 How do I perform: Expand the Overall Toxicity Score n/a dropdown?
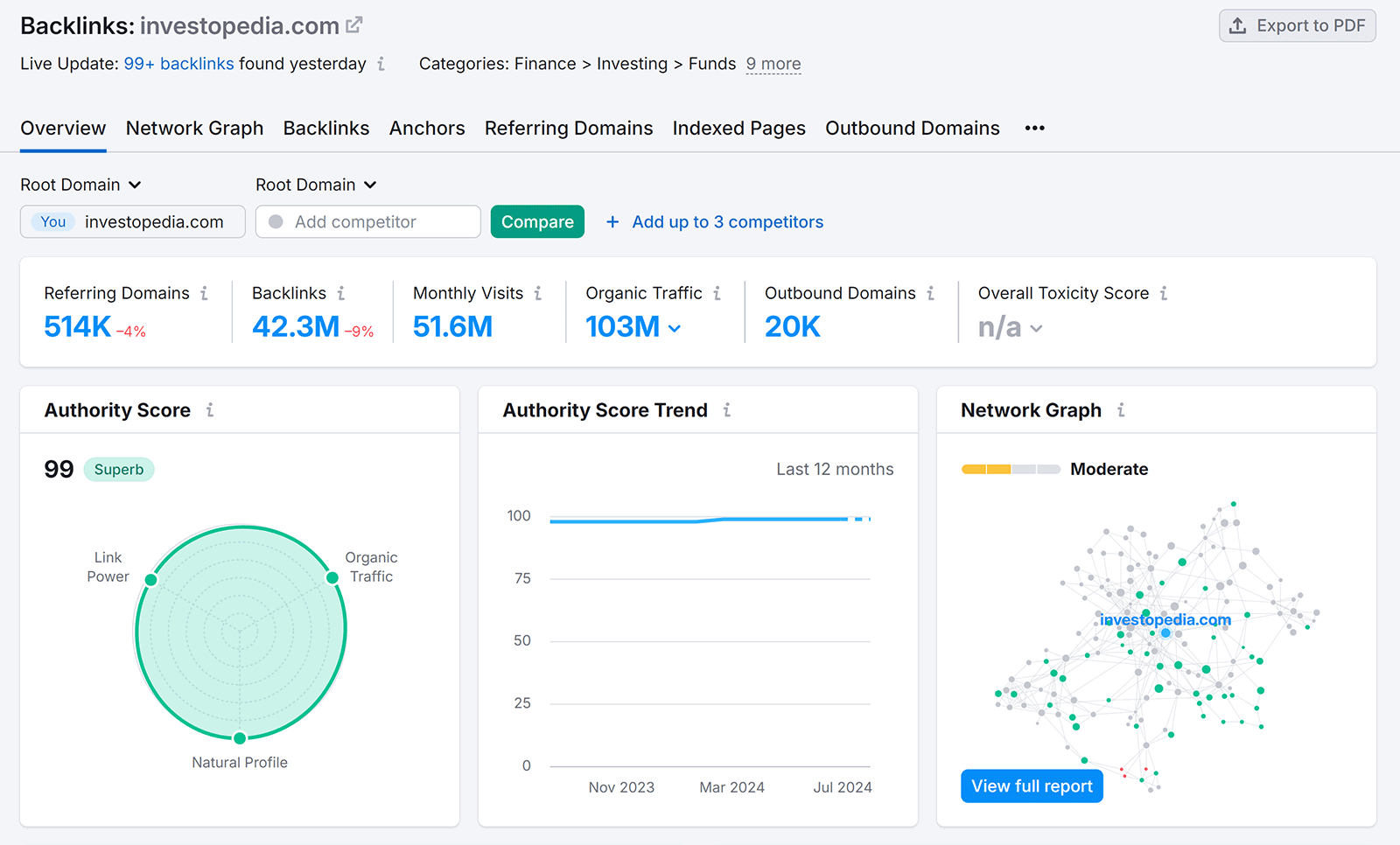tap(1038, 328)
